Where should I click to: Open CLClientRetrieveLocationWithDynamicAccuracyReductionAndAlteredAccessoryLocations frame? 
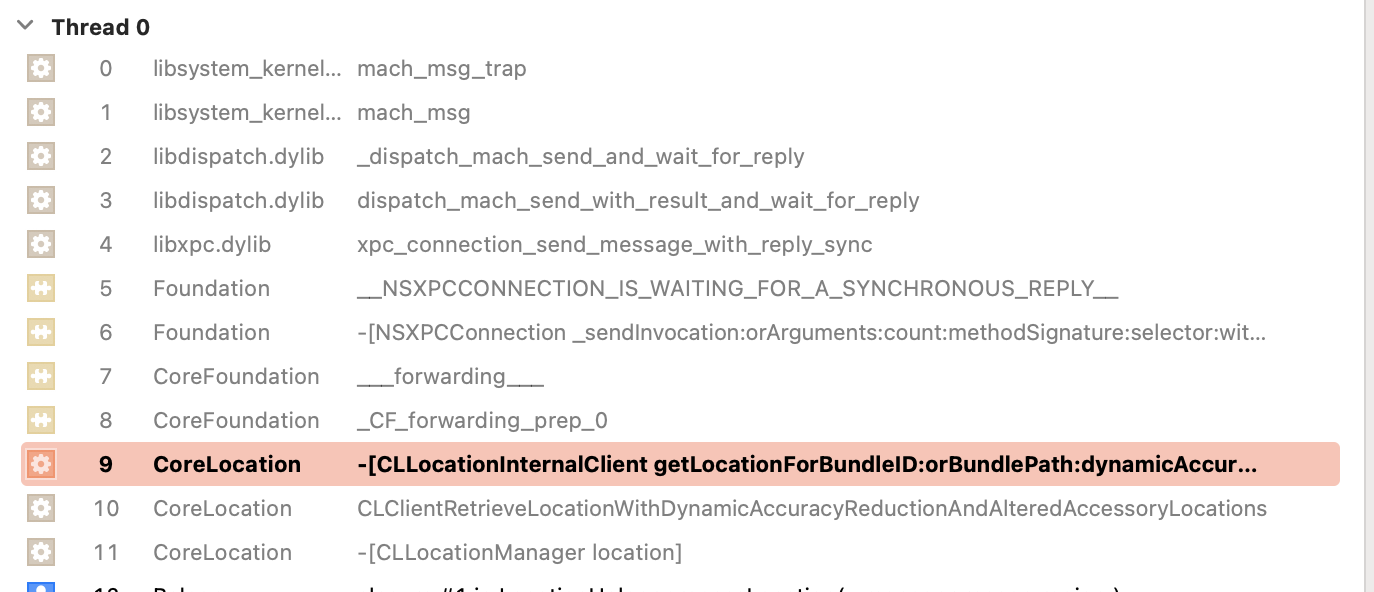pos(812,509)
